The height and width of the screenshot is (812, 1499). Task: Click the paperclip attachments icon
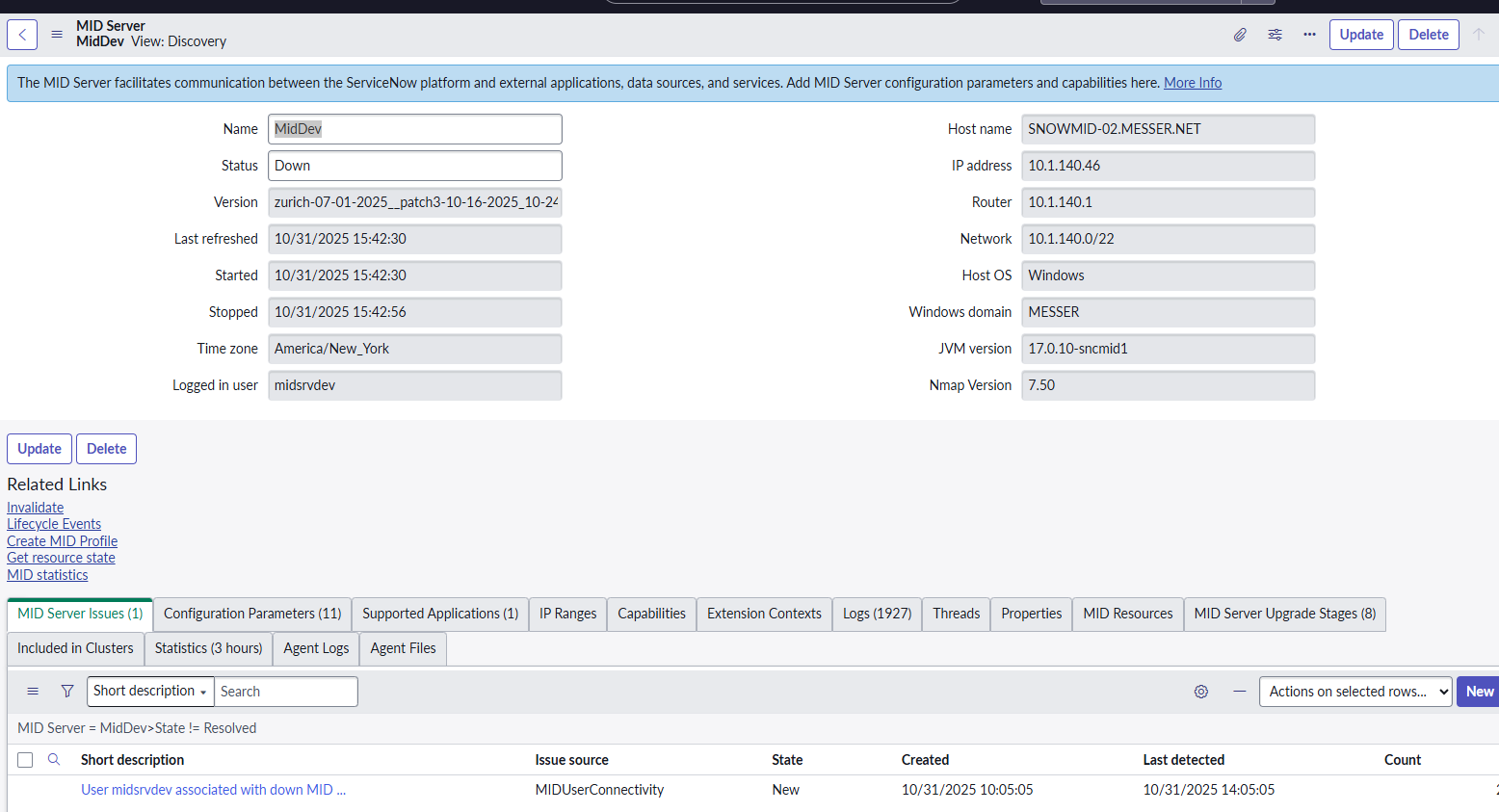(x=1240, y=35)
